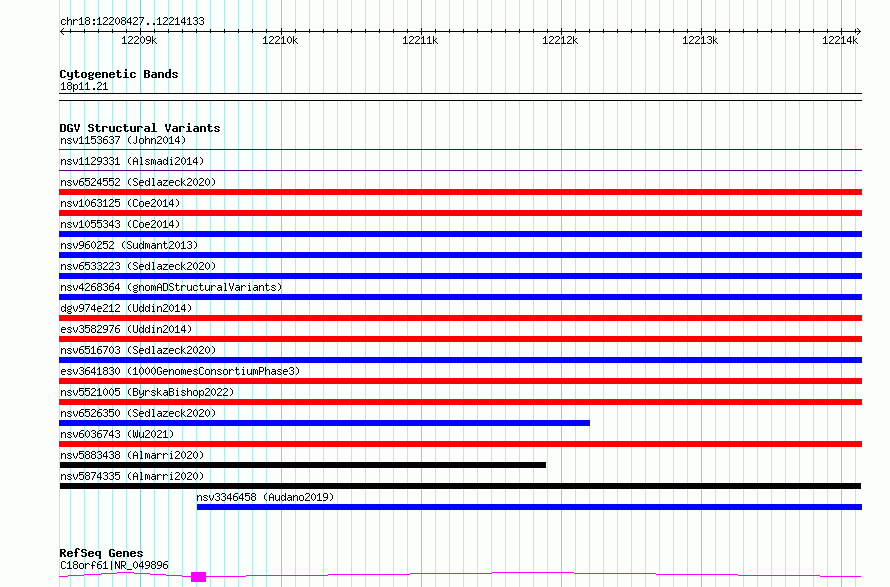Screen dimensions: 890x587
Task: Open the nsv3346458 (Audano2019) label
Action: point(265,497)
